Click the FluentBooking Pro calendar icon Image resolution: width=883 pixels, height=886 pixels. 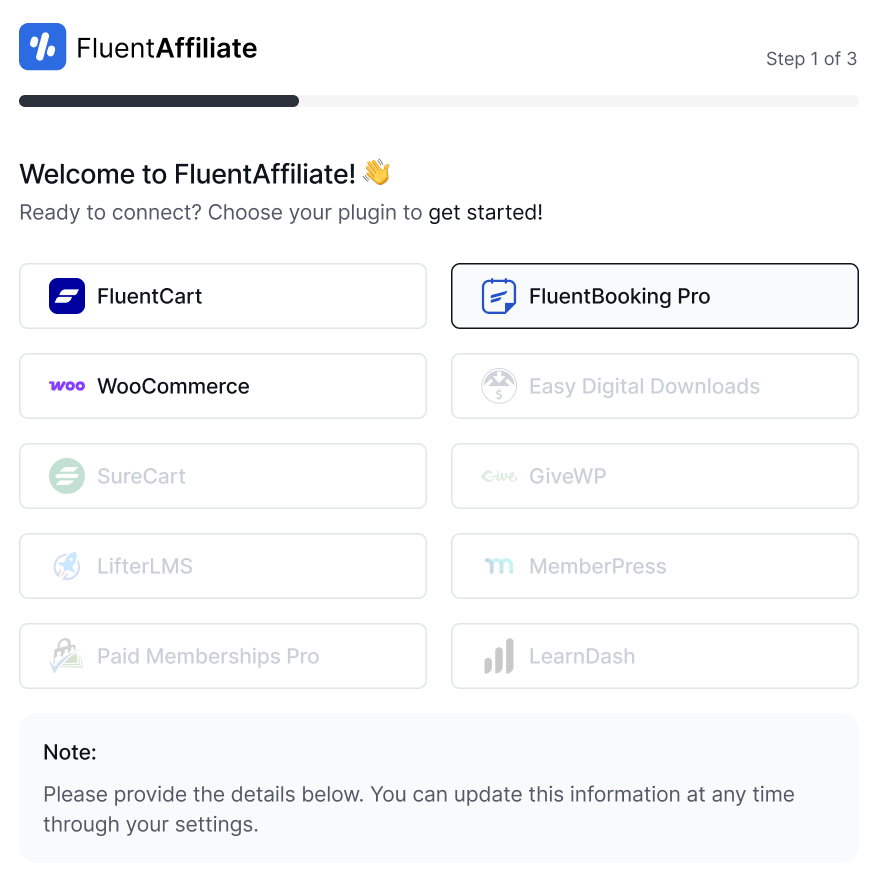click(x=499, y=296)
